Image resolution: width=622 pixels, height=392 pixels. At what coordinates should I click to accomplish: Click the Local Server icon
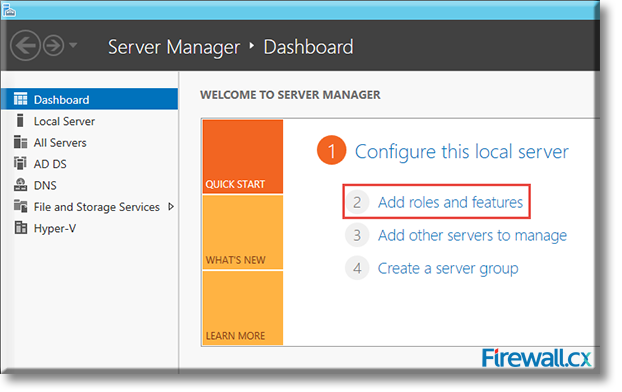click(20, 120)
